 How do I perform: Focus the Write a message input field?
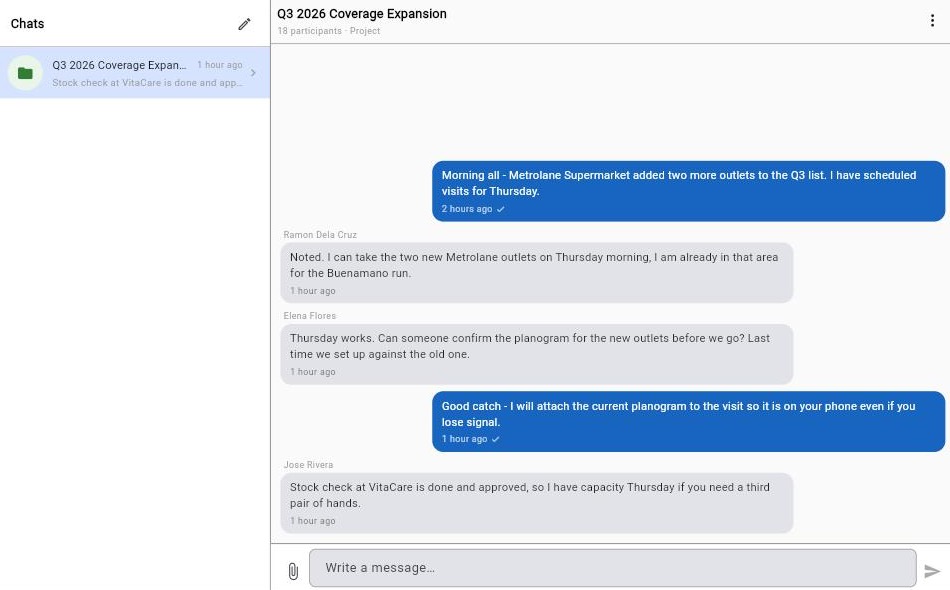[x=613, y=568]
